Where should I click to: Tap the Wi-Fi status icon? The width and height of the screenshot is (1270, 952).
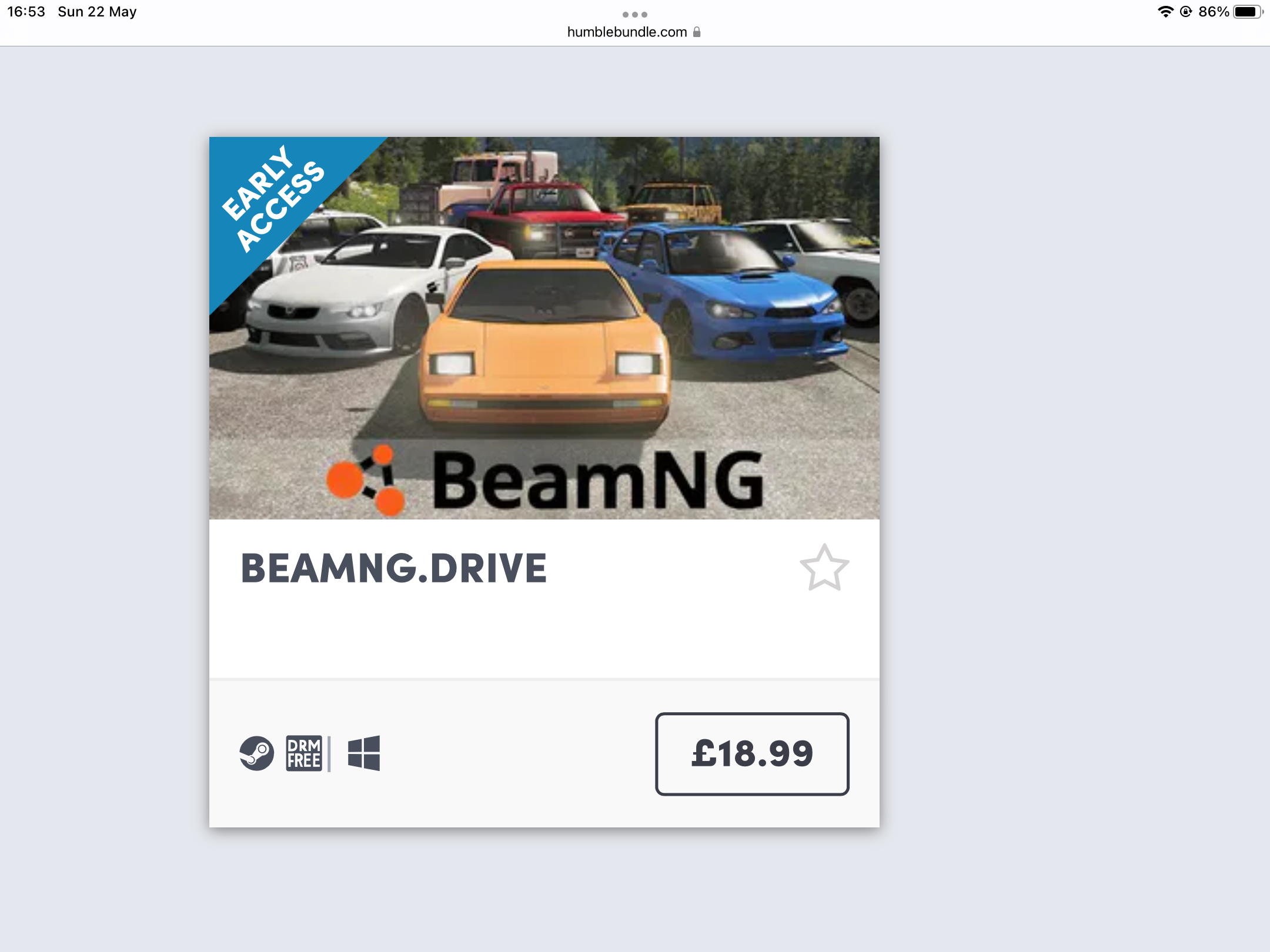1165,12
